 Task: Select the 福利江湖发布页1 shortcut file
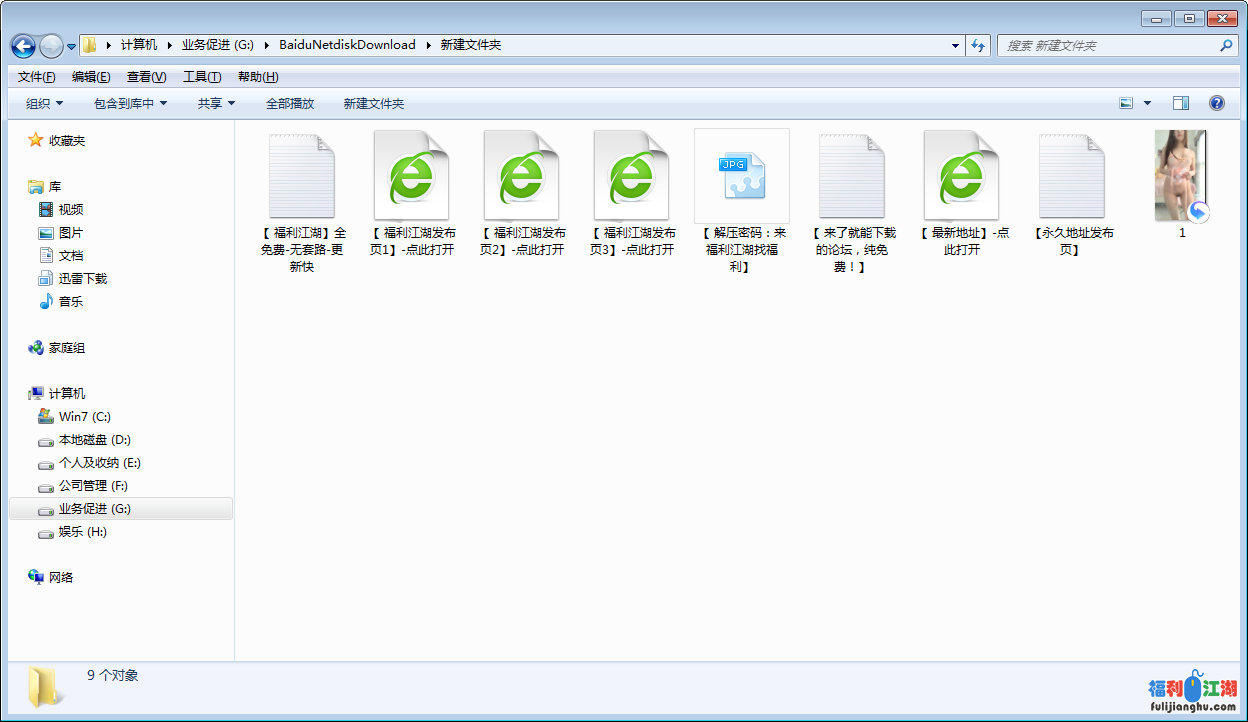pyautogui.click(x=411, y=192)
